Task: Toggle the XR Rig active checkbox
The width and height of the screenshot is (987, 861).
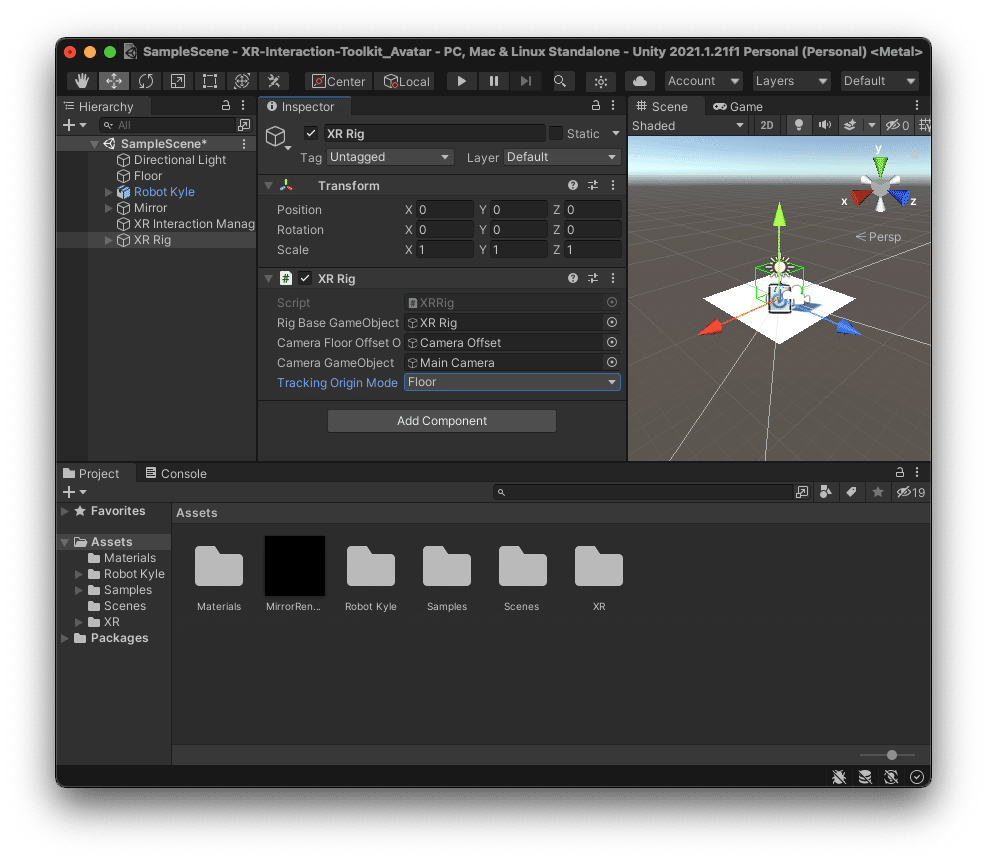Action: pos(310,133)
